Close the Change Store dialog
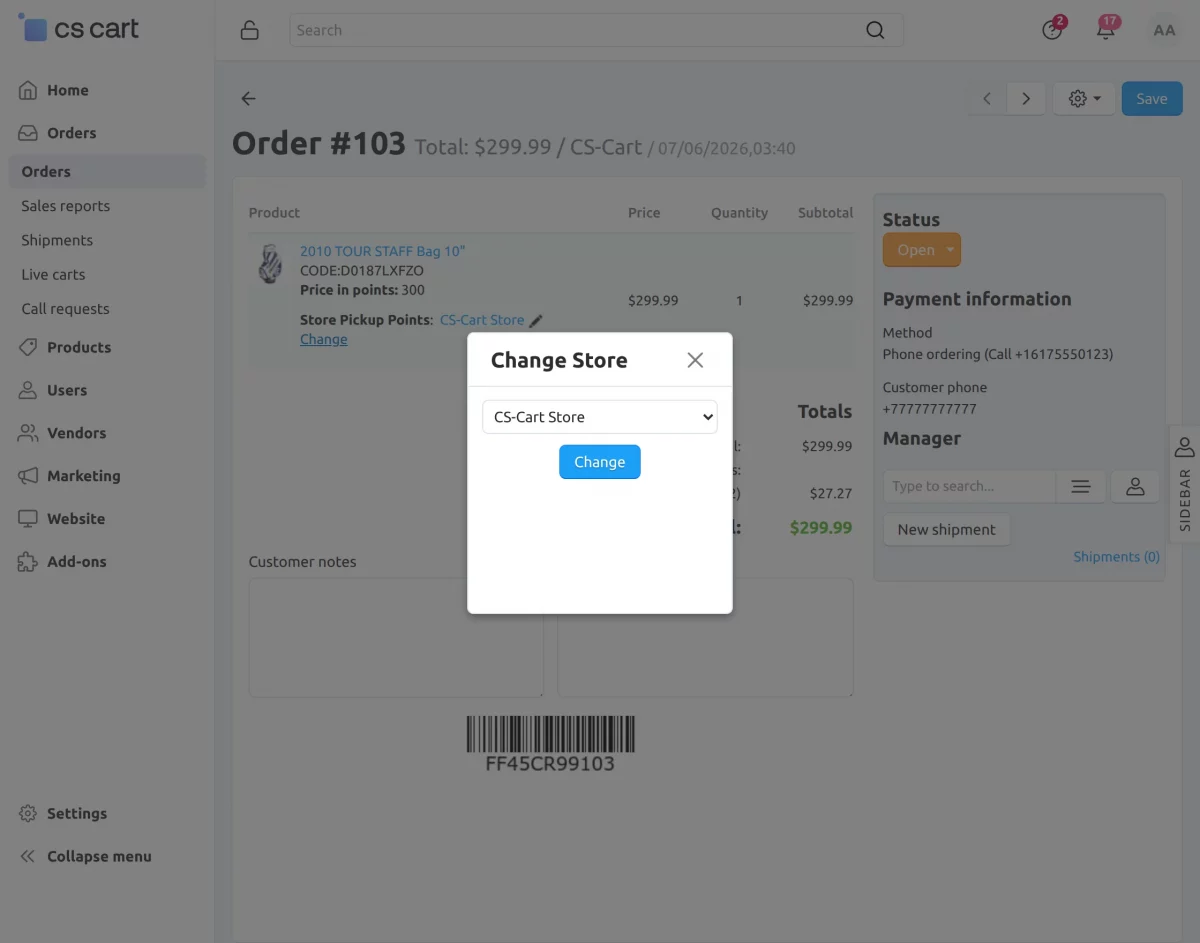The image size is (1200, 943). pos(695,360)
